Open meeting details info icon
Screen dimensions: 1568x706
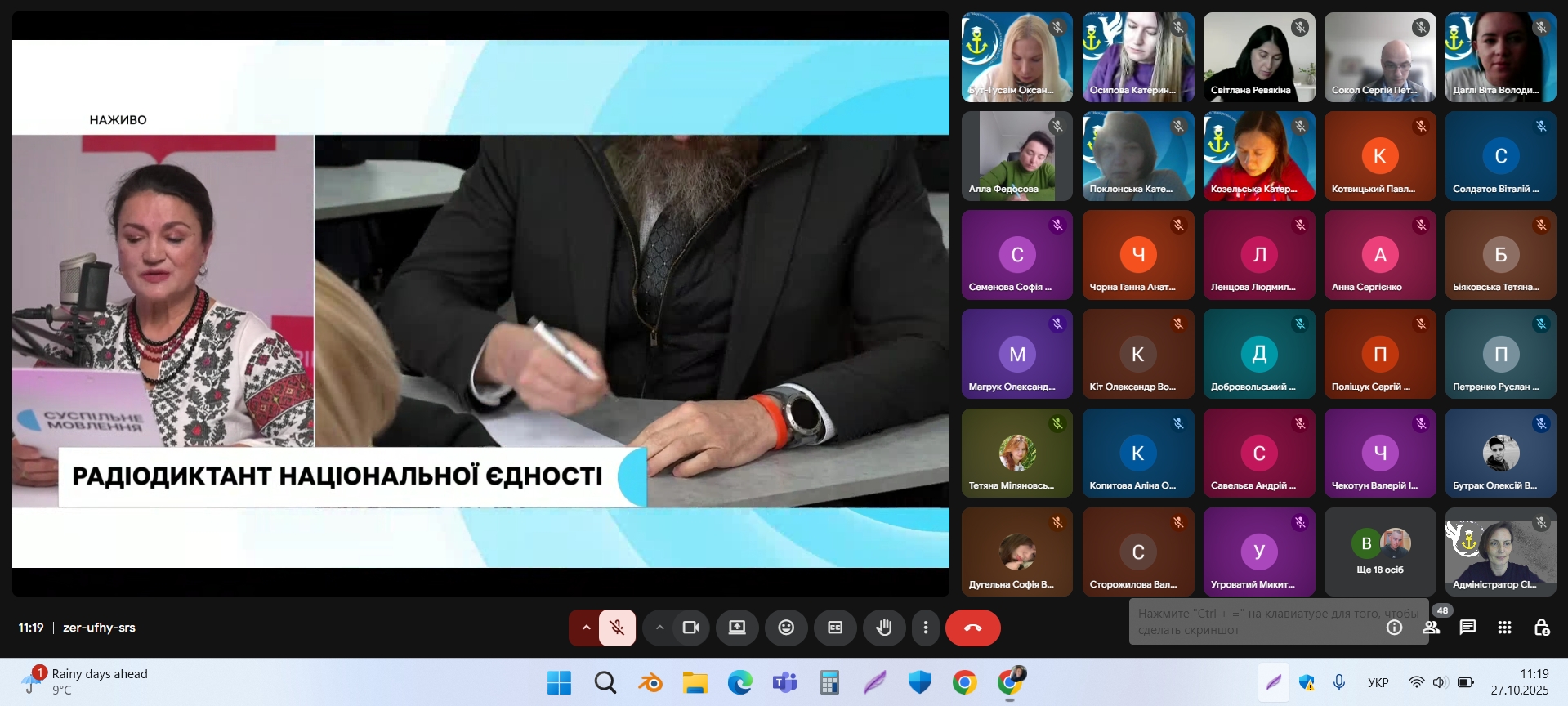pos(1394,628)
